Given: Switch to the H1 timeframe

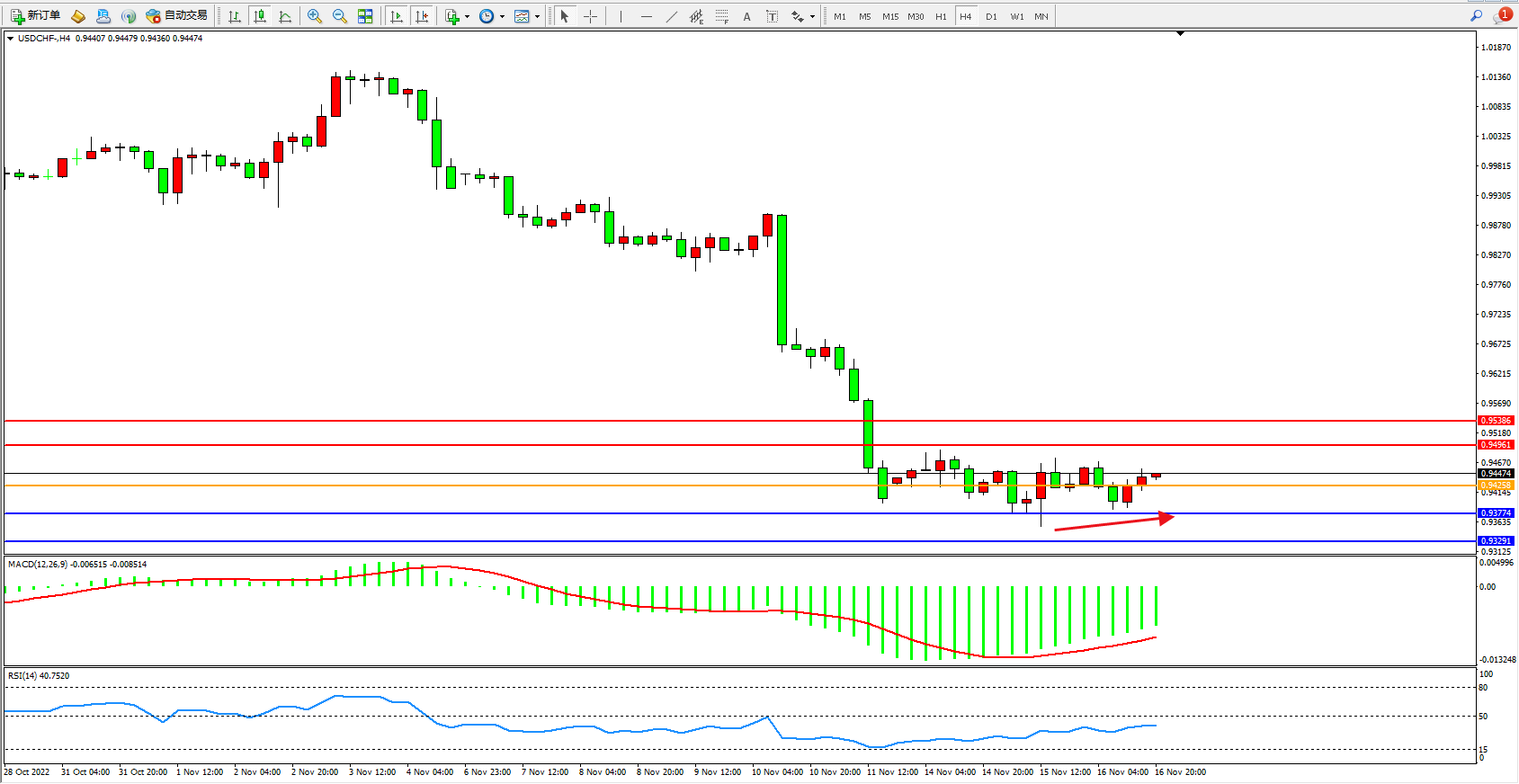Looking at the screenshot, I should pyautogui.click(x=941, y=16).
